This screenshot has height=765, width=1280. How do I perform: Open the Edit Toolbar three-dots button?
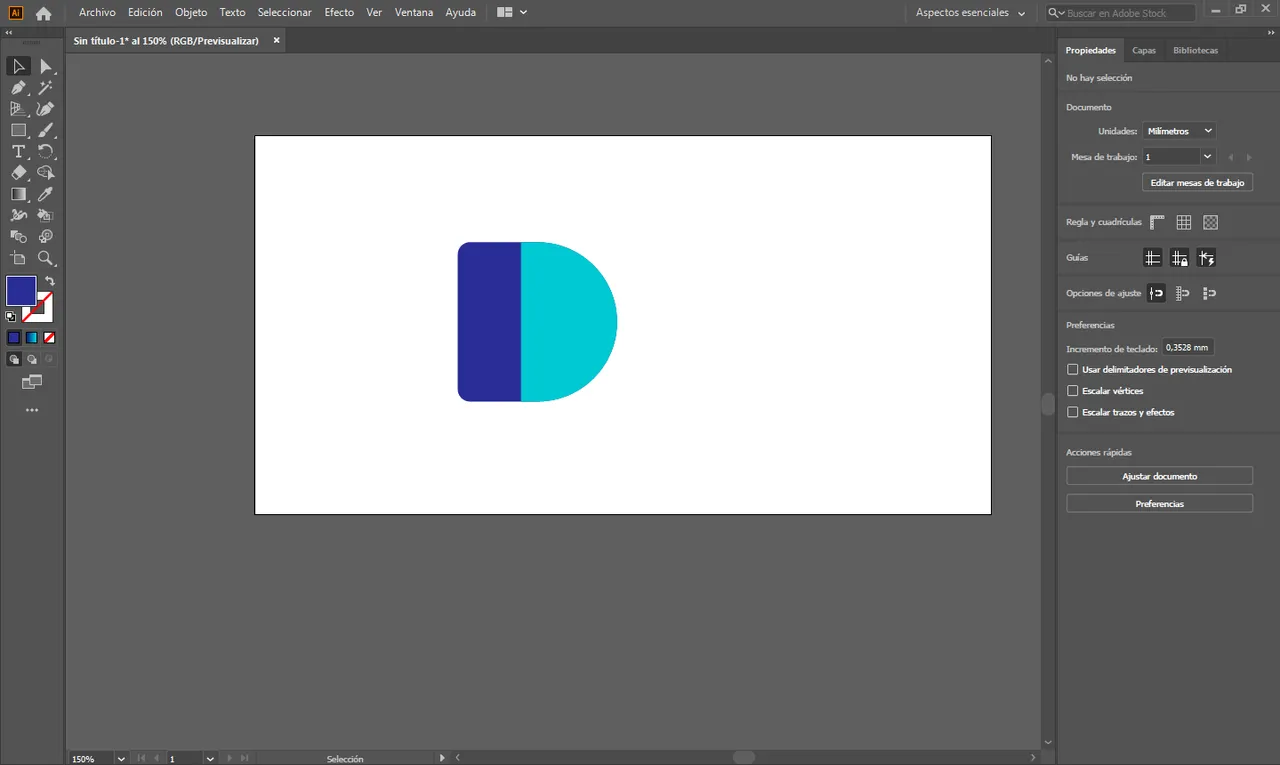[32, 410]
